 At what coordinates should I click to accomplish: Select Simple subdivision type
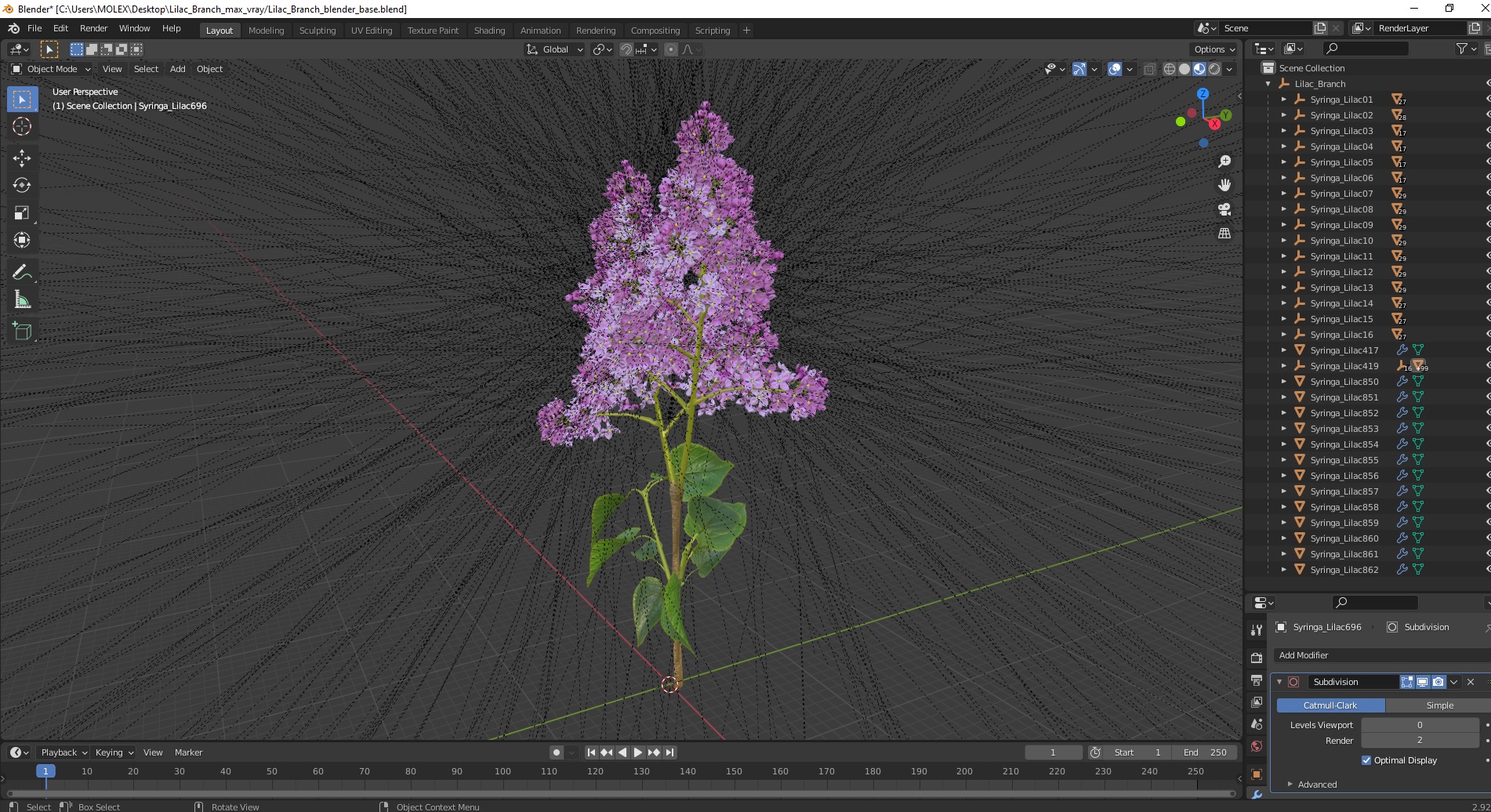point(1438,705)
